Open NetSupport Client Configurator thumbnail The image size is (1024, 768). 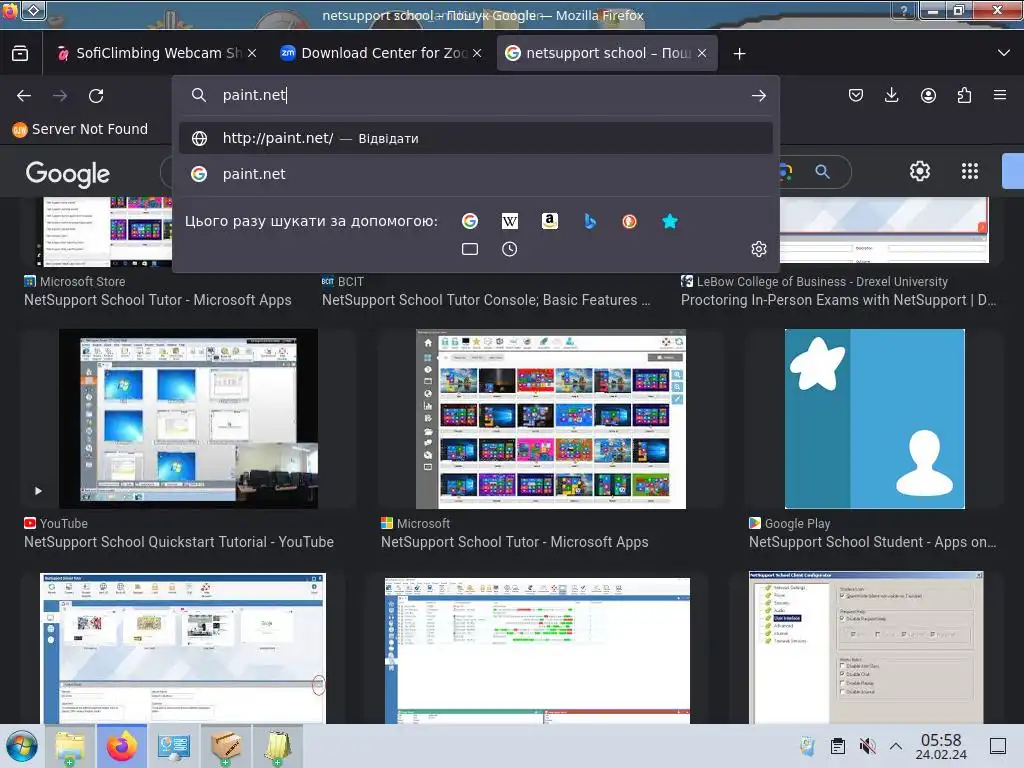pos(866,648)
